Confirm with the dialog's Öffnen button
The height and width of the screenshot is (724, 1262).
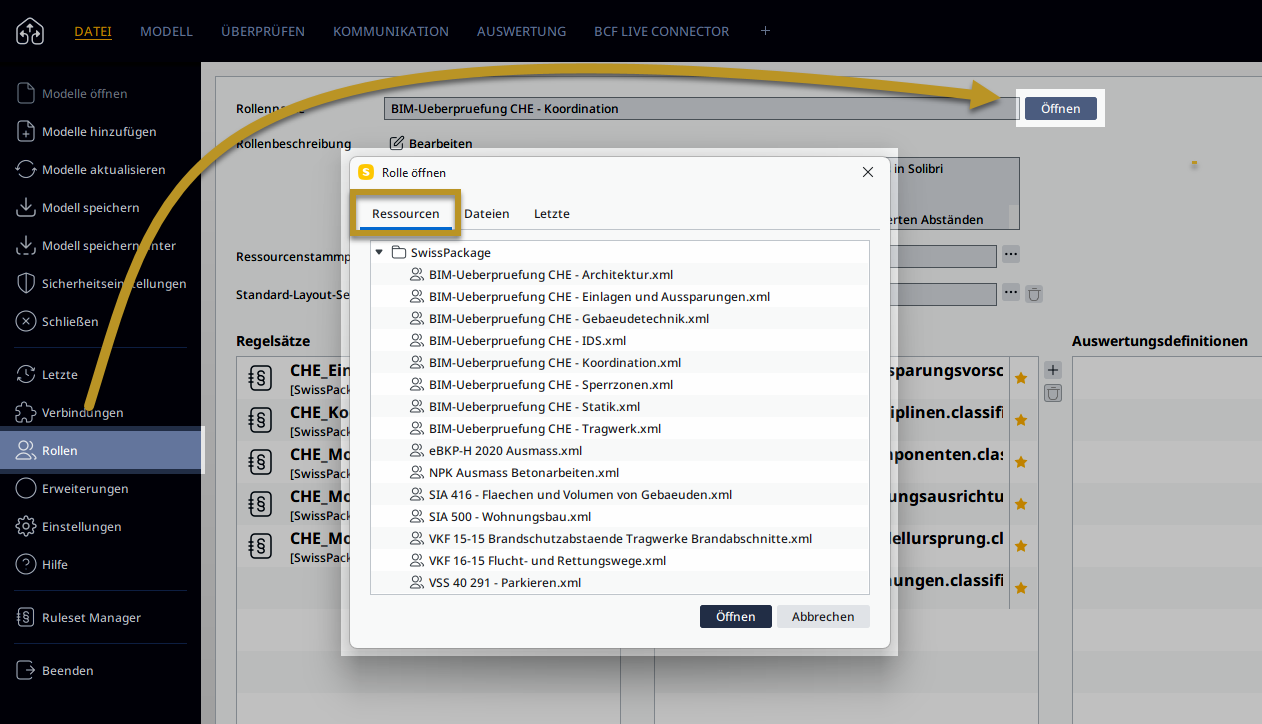735,616
